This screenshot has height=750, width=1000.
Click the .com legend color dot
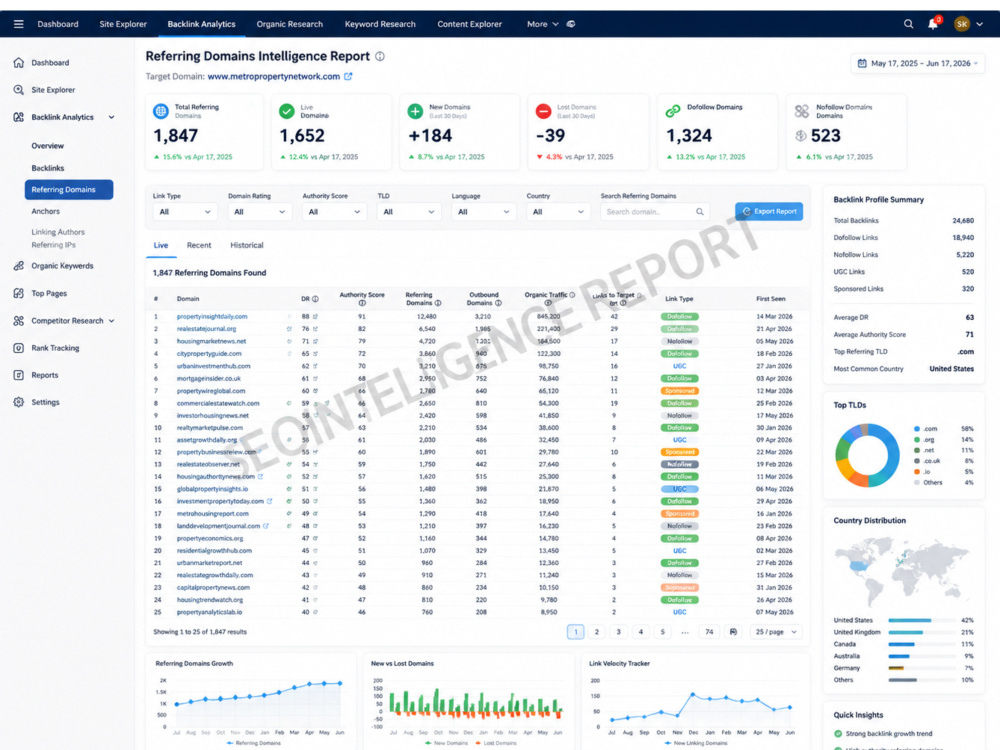click(917, 429)
